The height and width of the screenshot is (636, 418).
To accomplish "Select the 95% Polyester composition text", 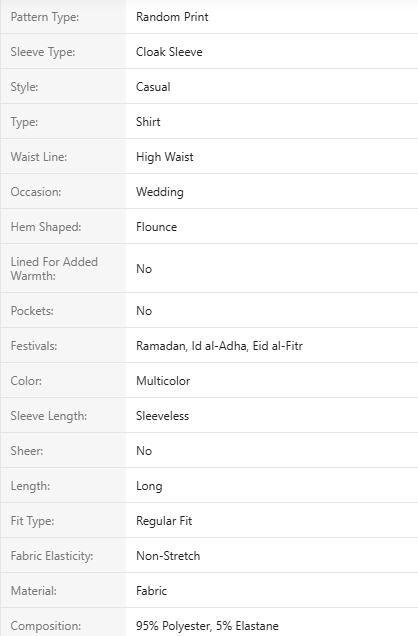I will 174,626.
